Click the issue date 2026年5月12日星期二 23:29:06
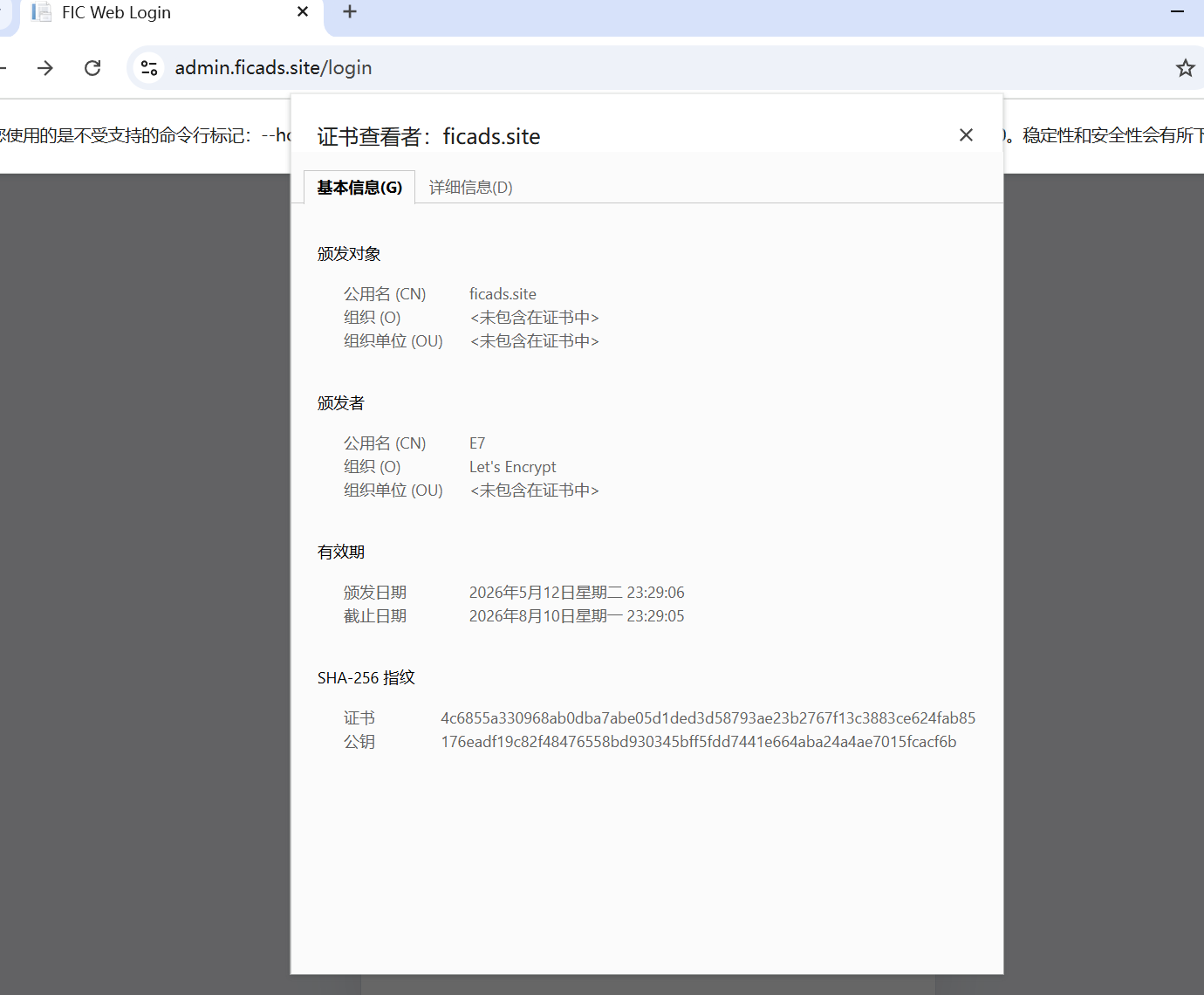Screen dimensions: 1204x995 (x=577, y=593)
